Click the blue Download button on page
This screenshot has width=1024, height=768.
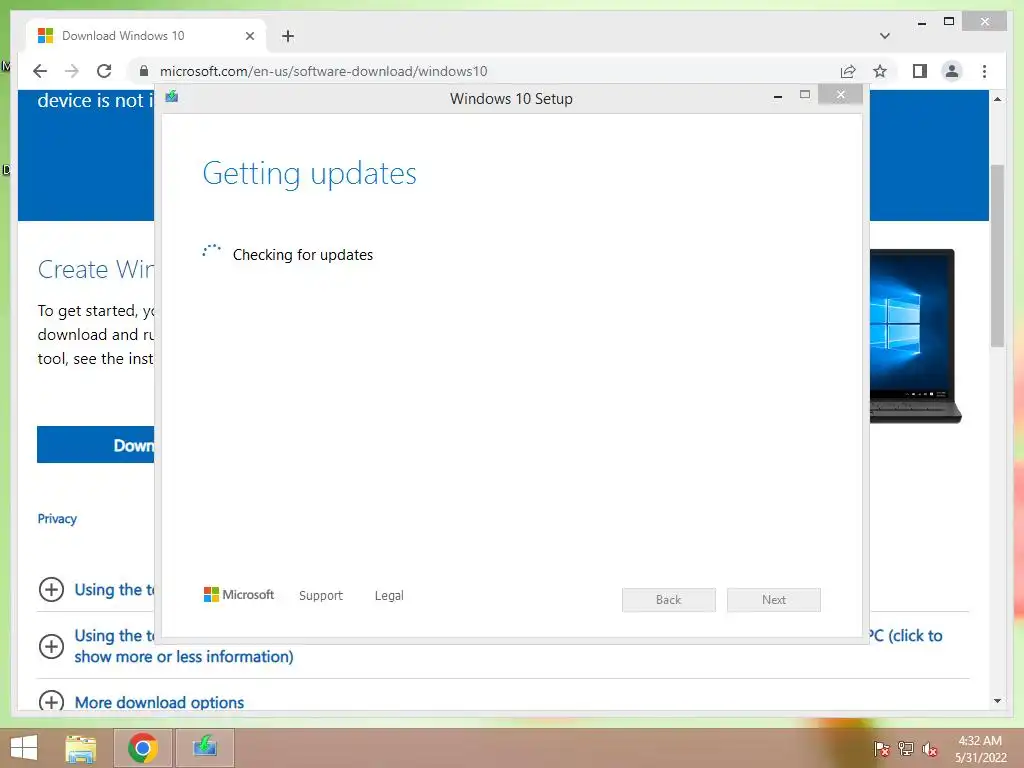coord(95,445)
